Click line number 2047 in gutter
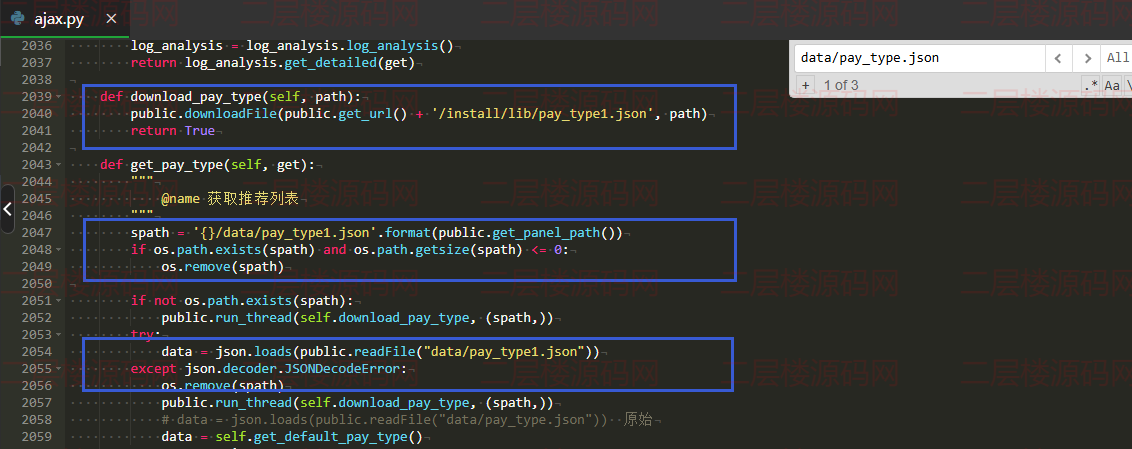This screenshot has width=1132, height=449. (x=37, y=232)
